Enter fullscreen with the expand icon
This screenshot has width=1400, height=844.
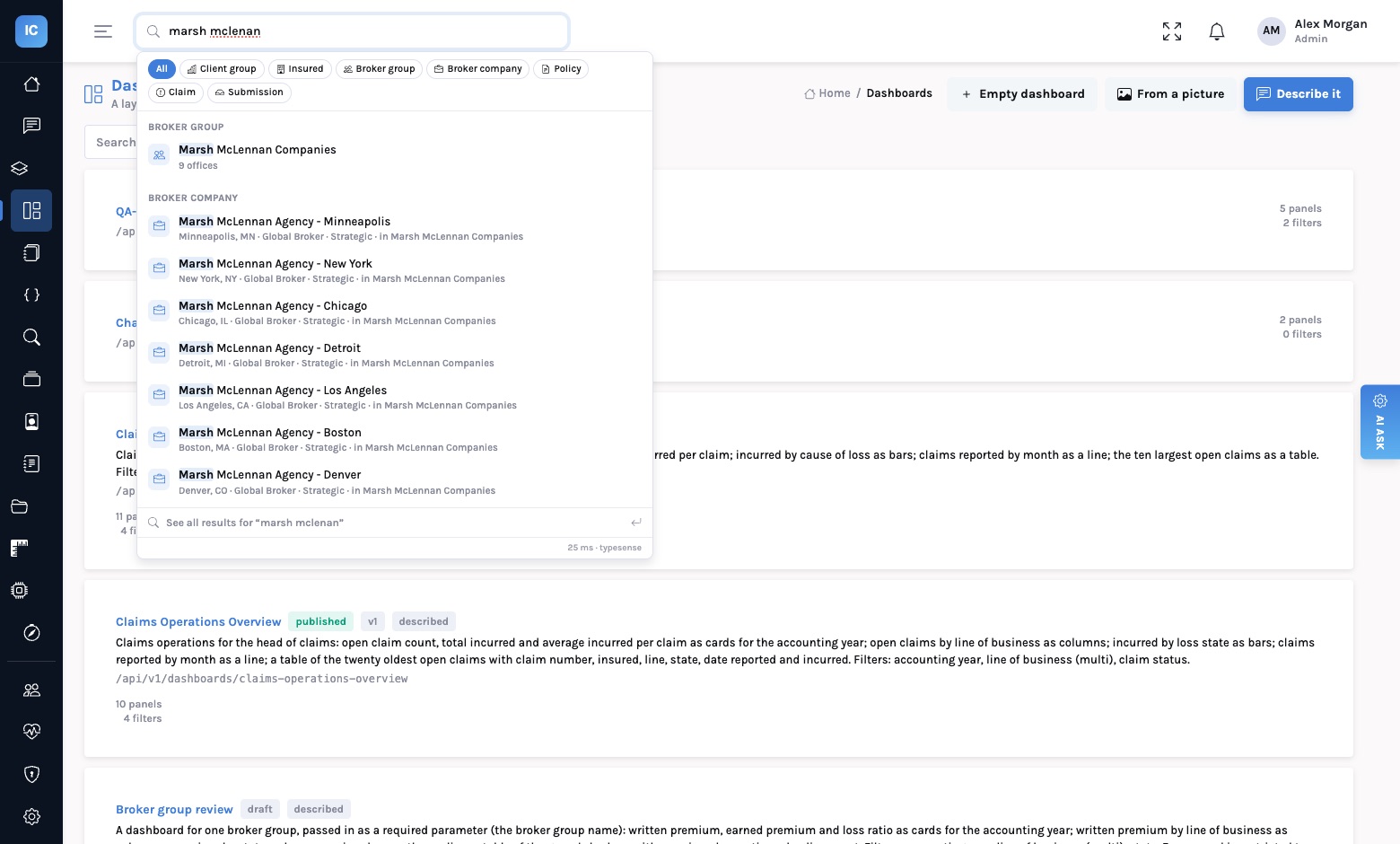[1172, 31]
